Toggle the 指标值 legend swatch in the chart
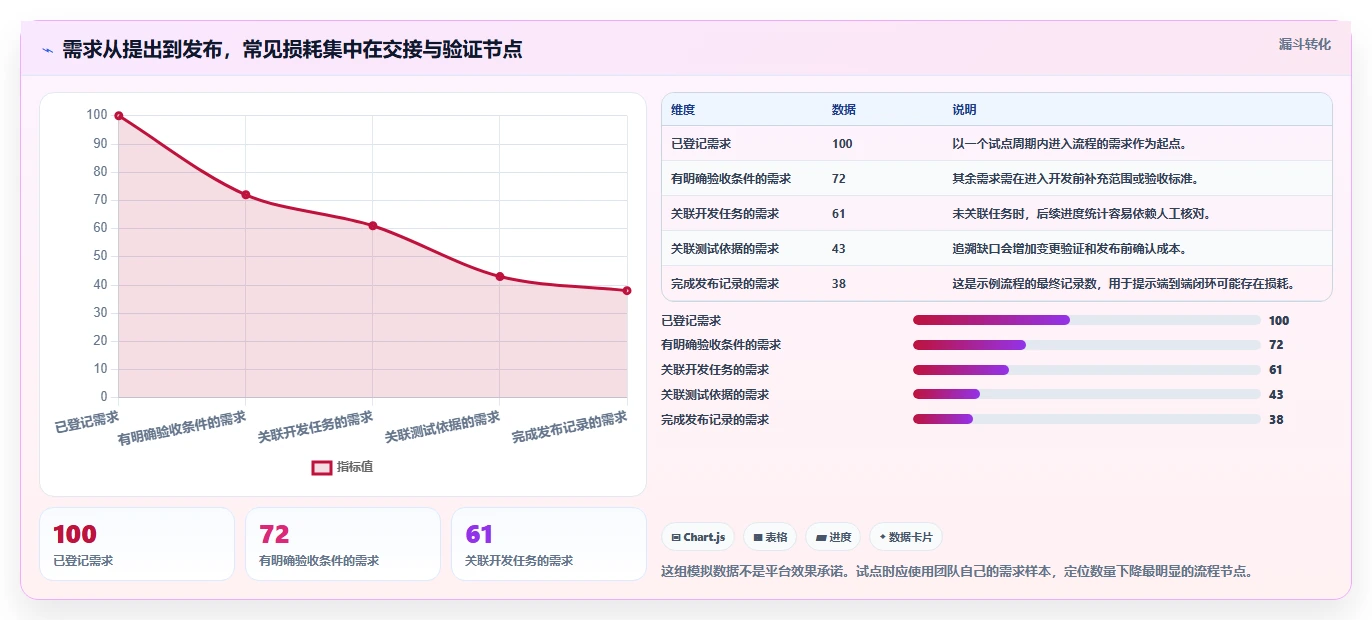This screenshot has height=620, width=1372. point(322,467)
